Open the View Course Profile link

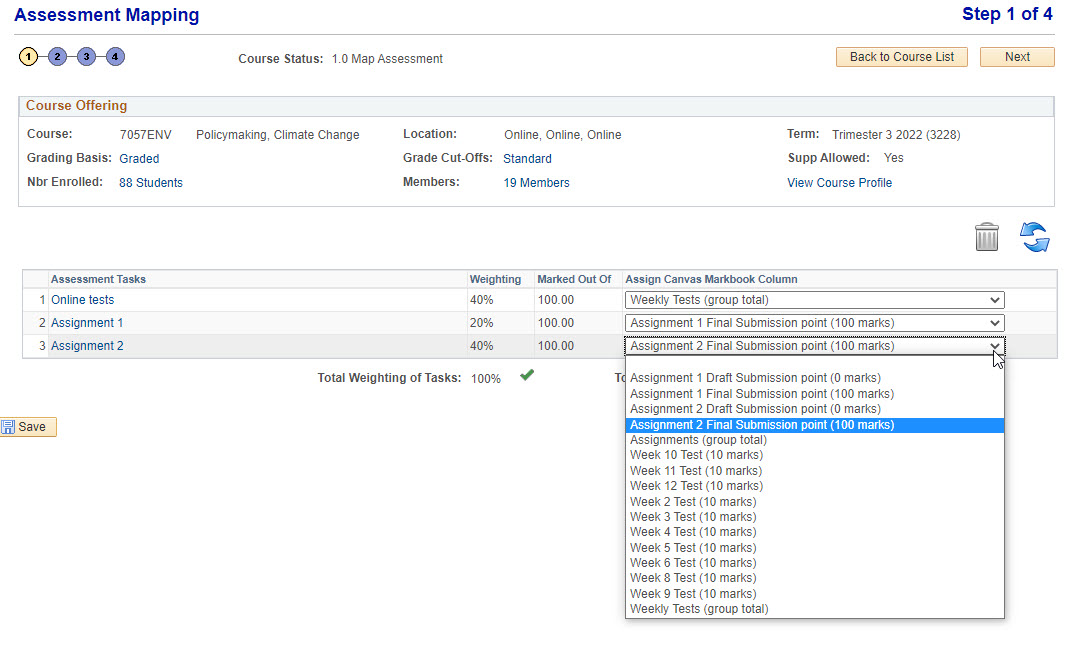click(839, 183)
